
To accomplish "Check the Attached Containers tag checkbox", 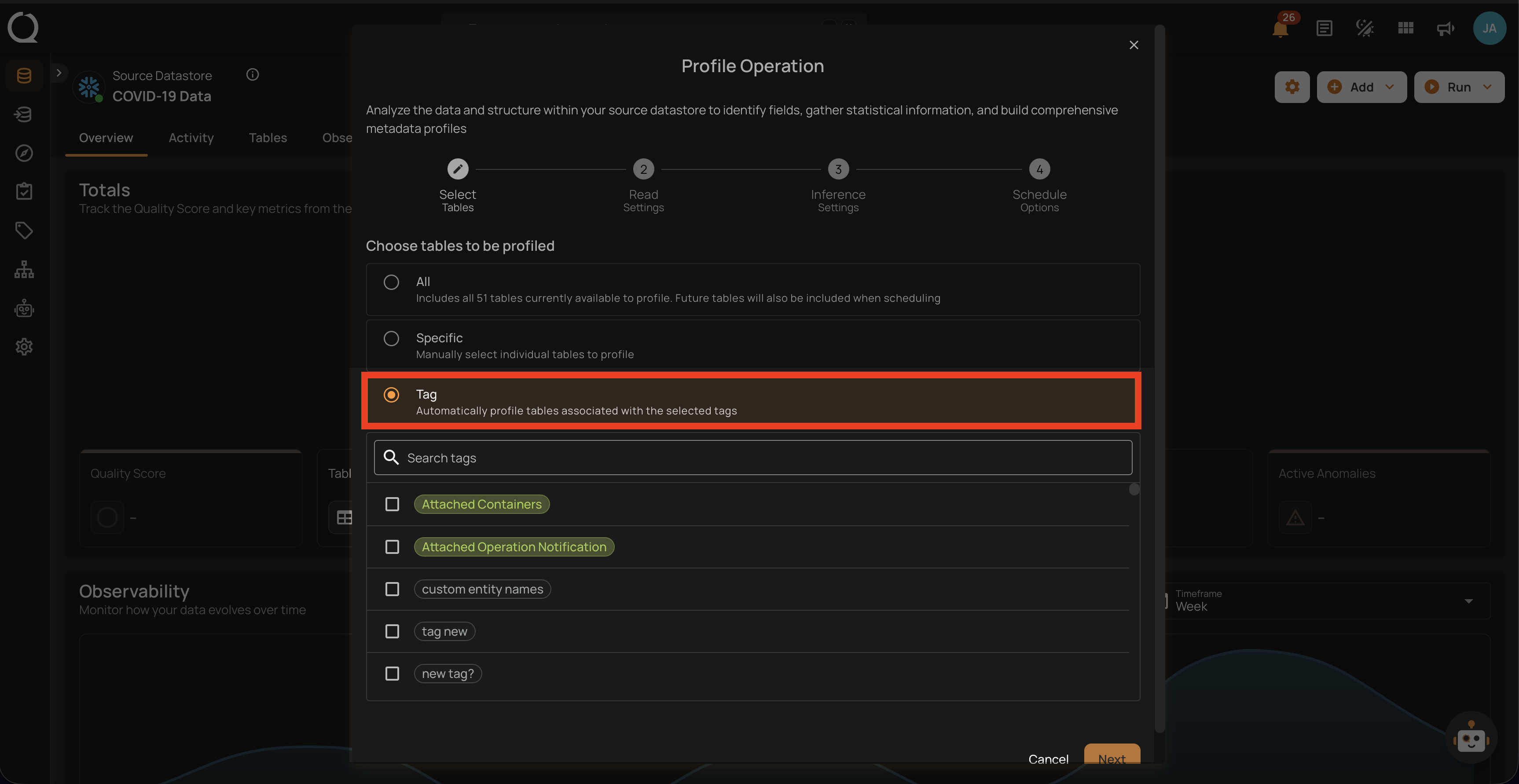I will [392, 504].
